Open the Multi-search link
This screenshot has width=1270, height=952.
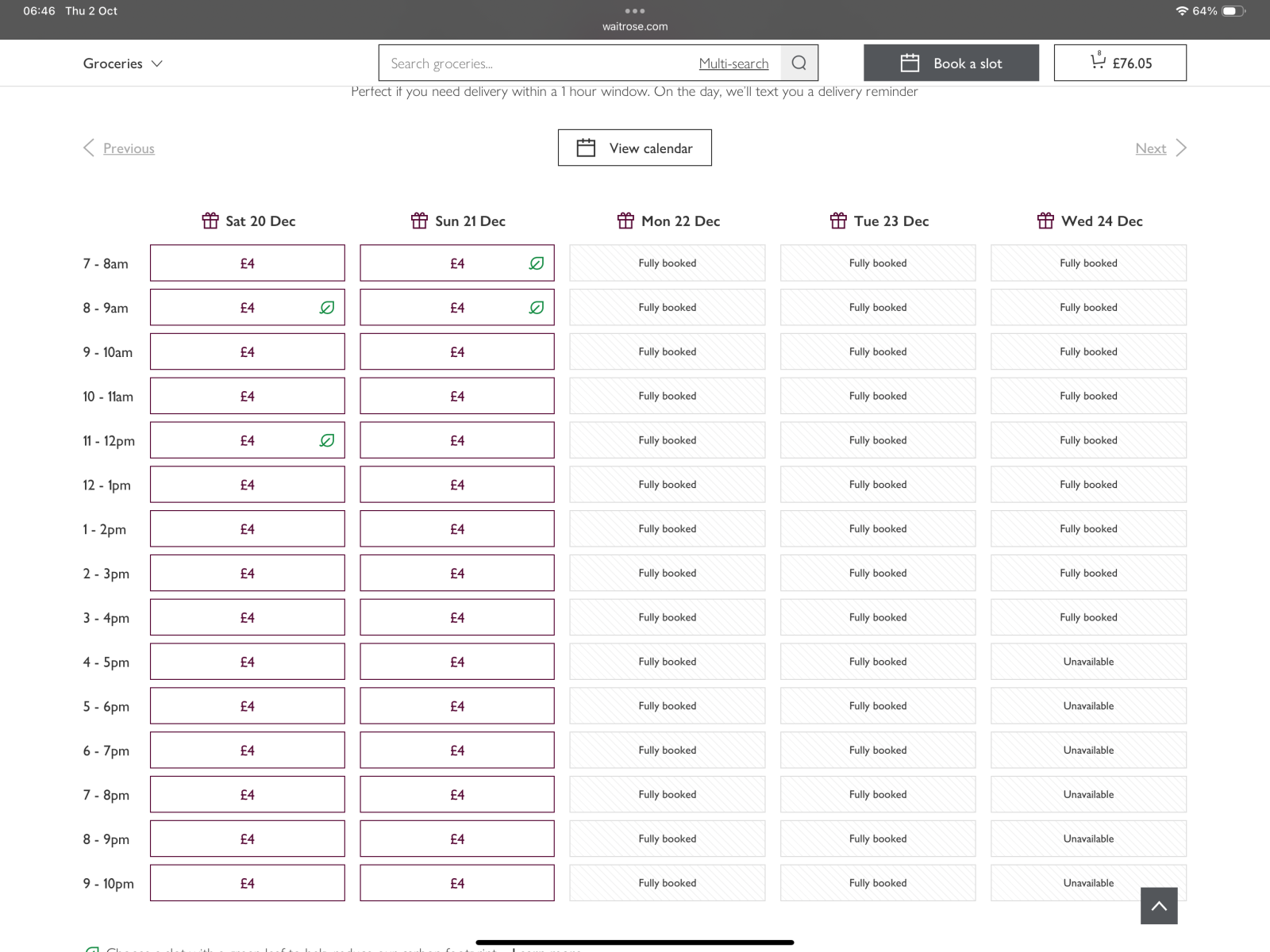733,63
